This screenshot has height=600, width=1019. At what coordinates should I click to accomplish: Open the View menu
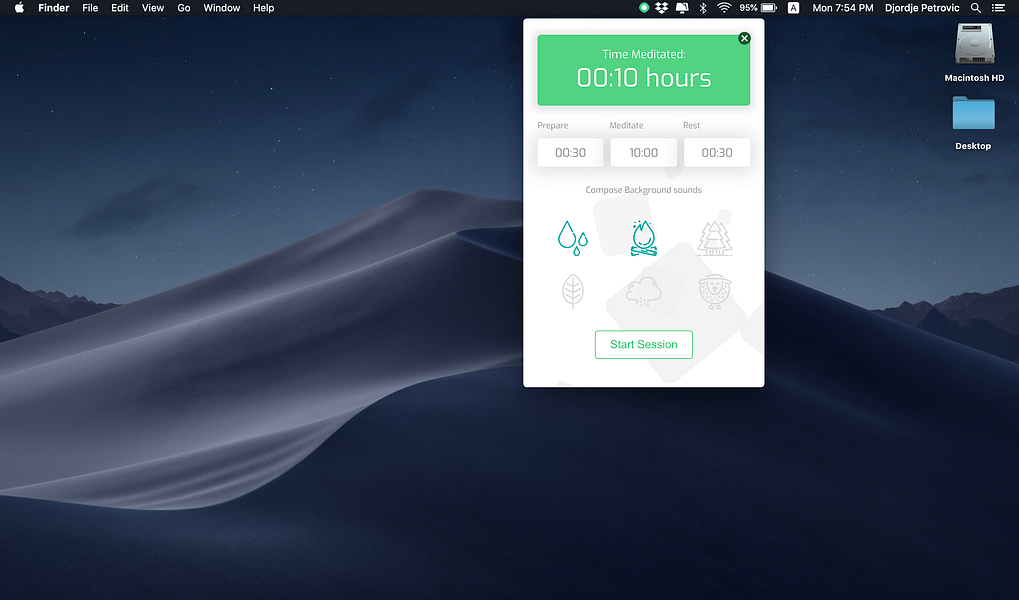coord(153,8)
